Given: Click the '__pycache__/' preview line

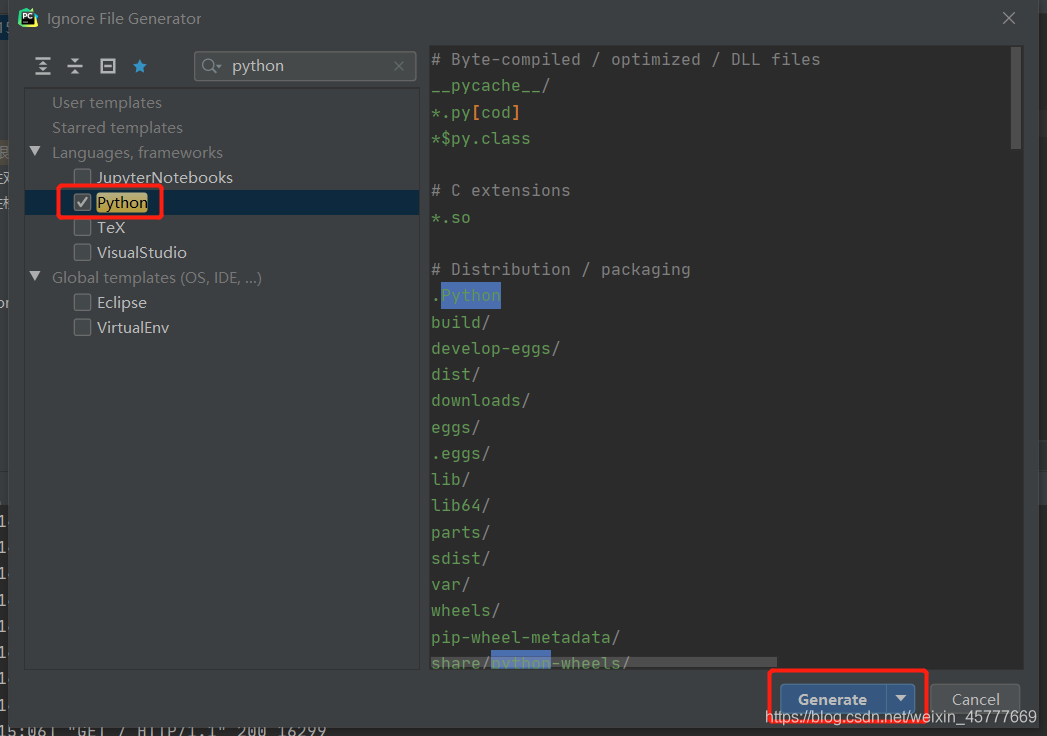Looking at the screenshot, I should pos(490,86).
